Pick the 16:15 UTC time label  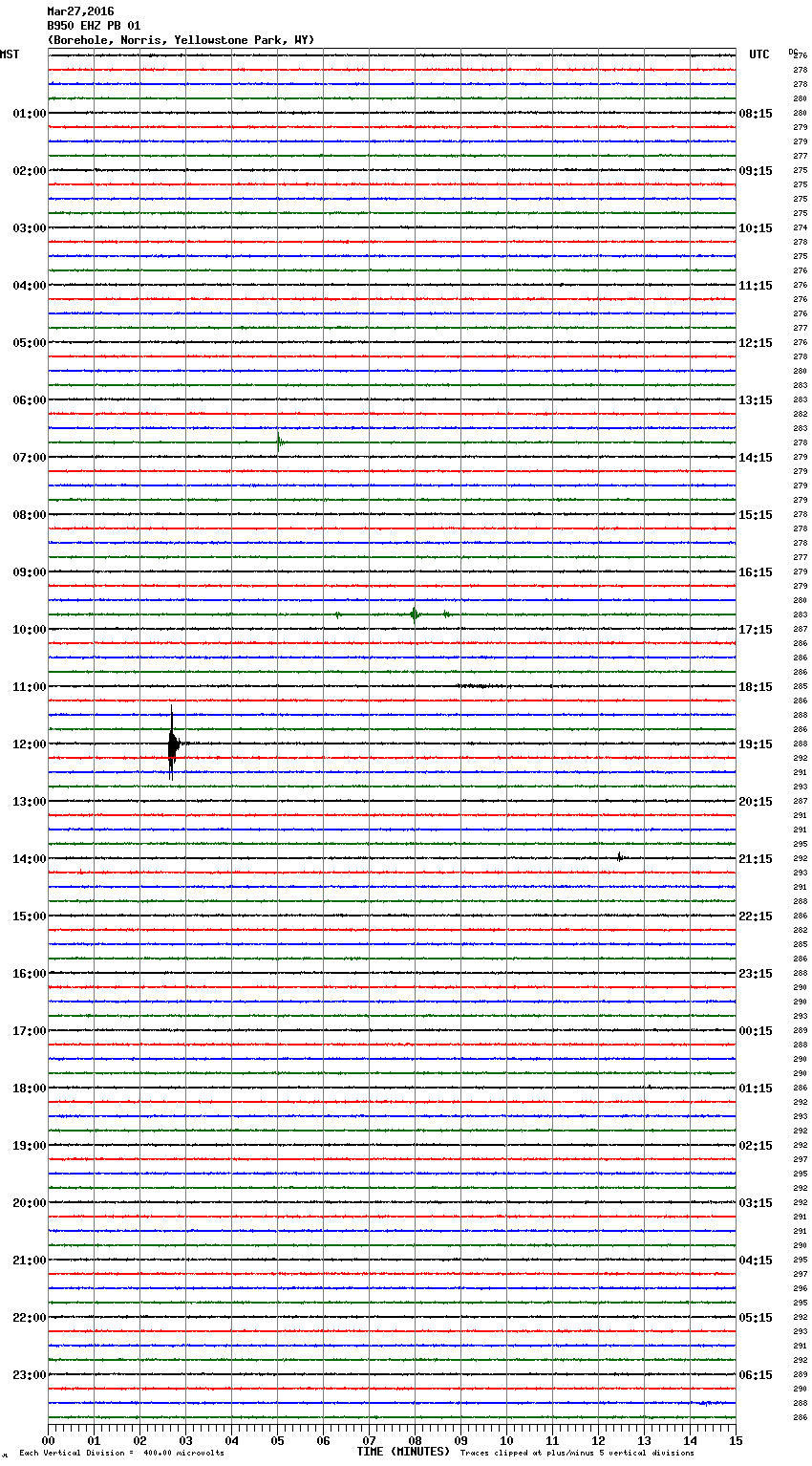(x=756, y=572)
